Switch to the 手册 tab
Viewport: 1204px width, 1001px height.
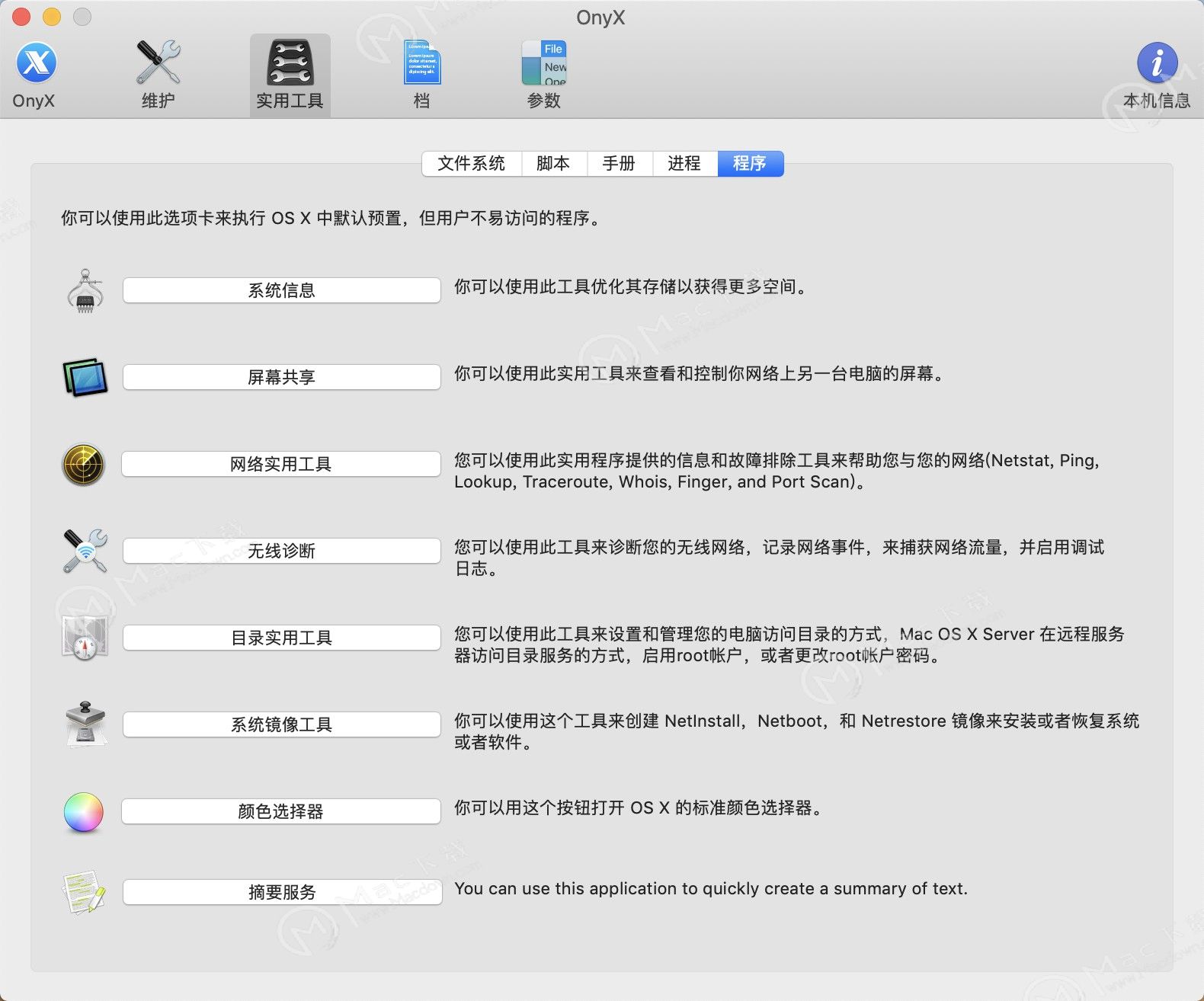click(620, 164)
